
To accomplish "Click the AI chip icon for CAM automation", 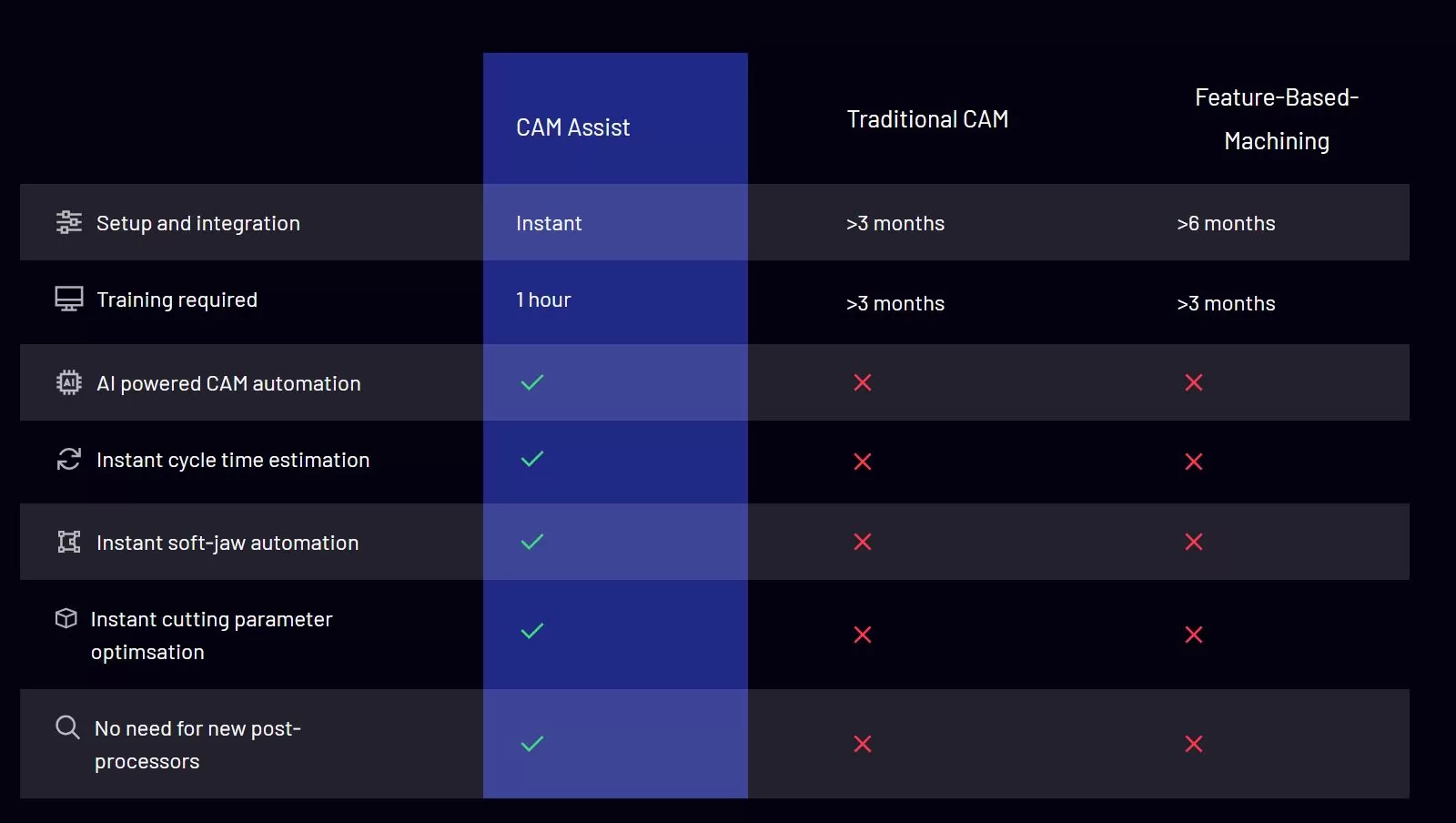I will [68, 382].
